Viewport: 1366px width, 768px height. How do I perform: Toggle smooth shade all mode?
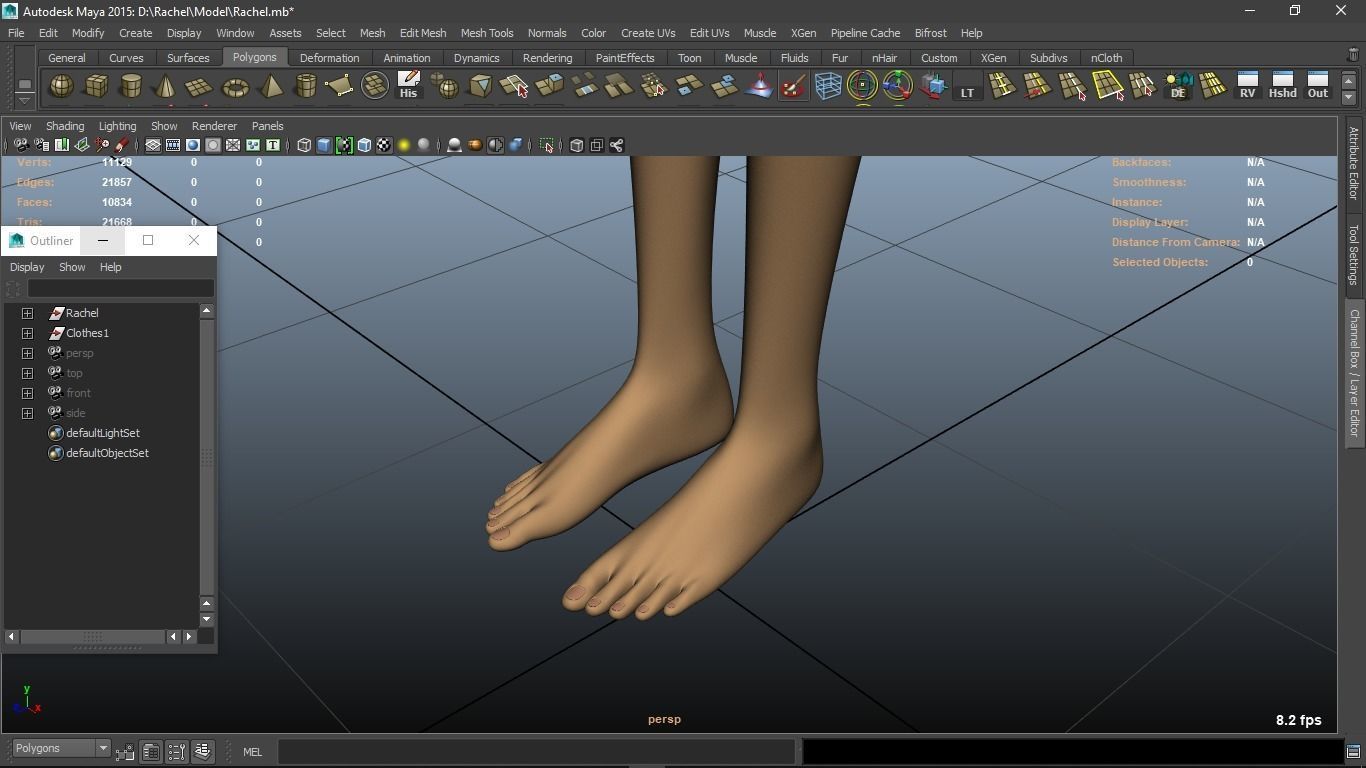[324, 145]
